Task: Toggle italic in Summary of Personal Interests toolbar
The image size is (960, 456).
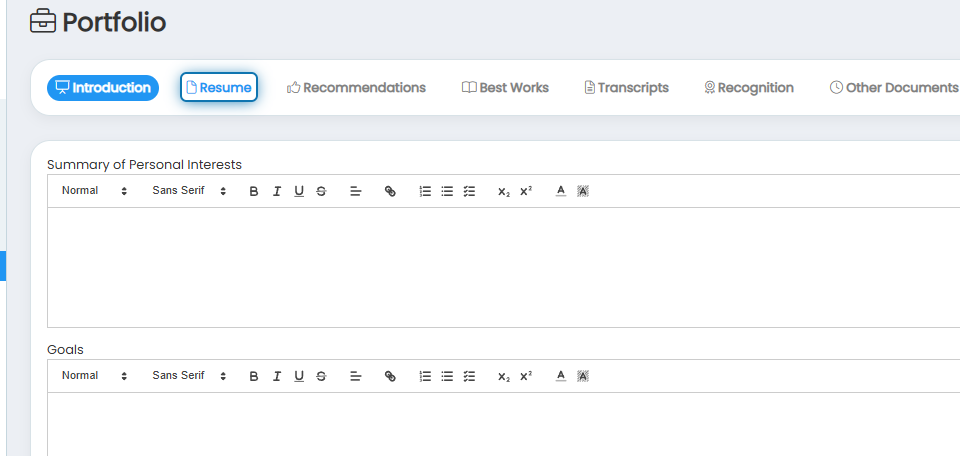Action: pyautogui.click(x=277, y=192)
